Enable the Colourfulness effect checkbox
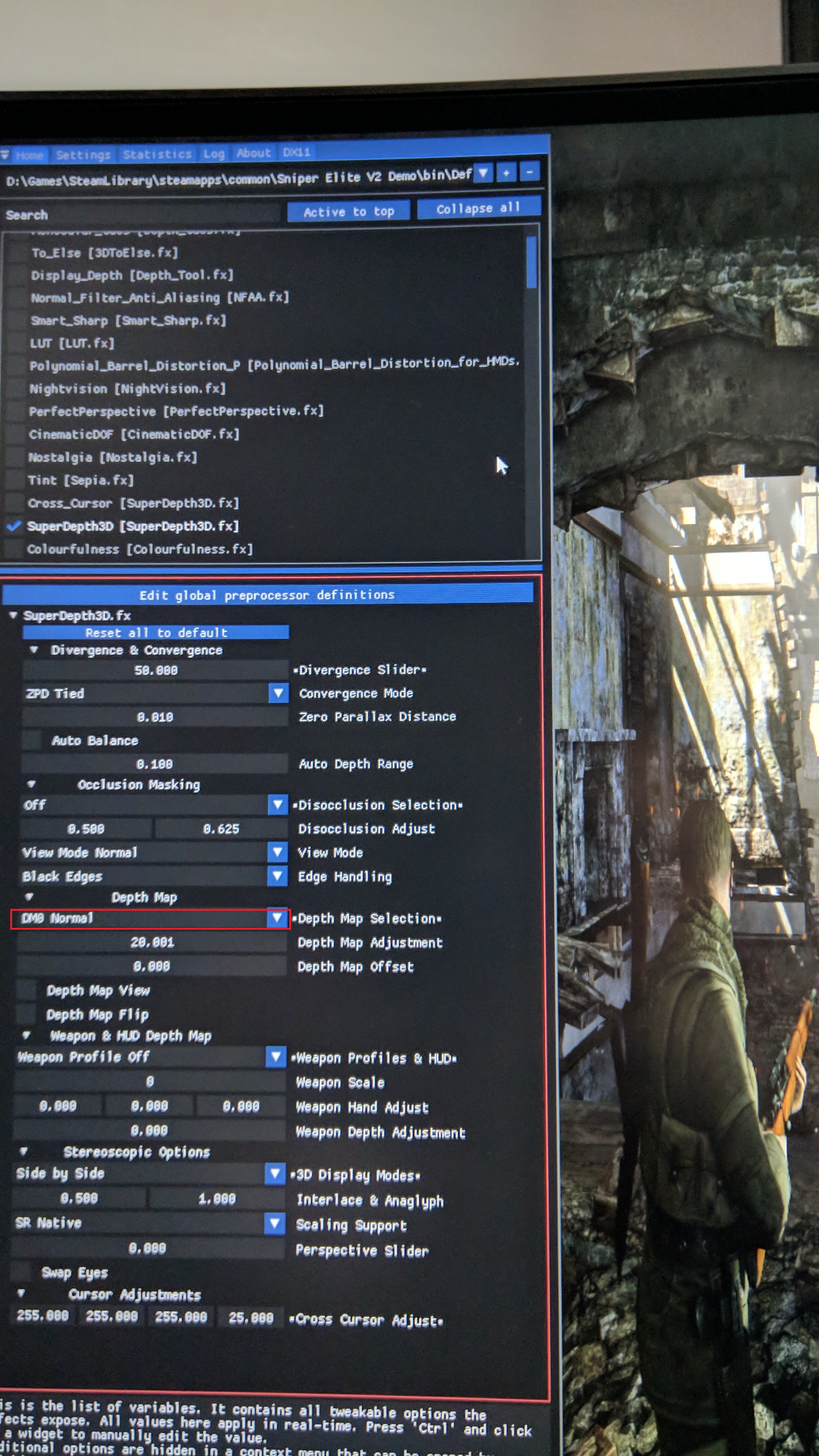This screenshot has height=1456, width=819. pos(13,549)
